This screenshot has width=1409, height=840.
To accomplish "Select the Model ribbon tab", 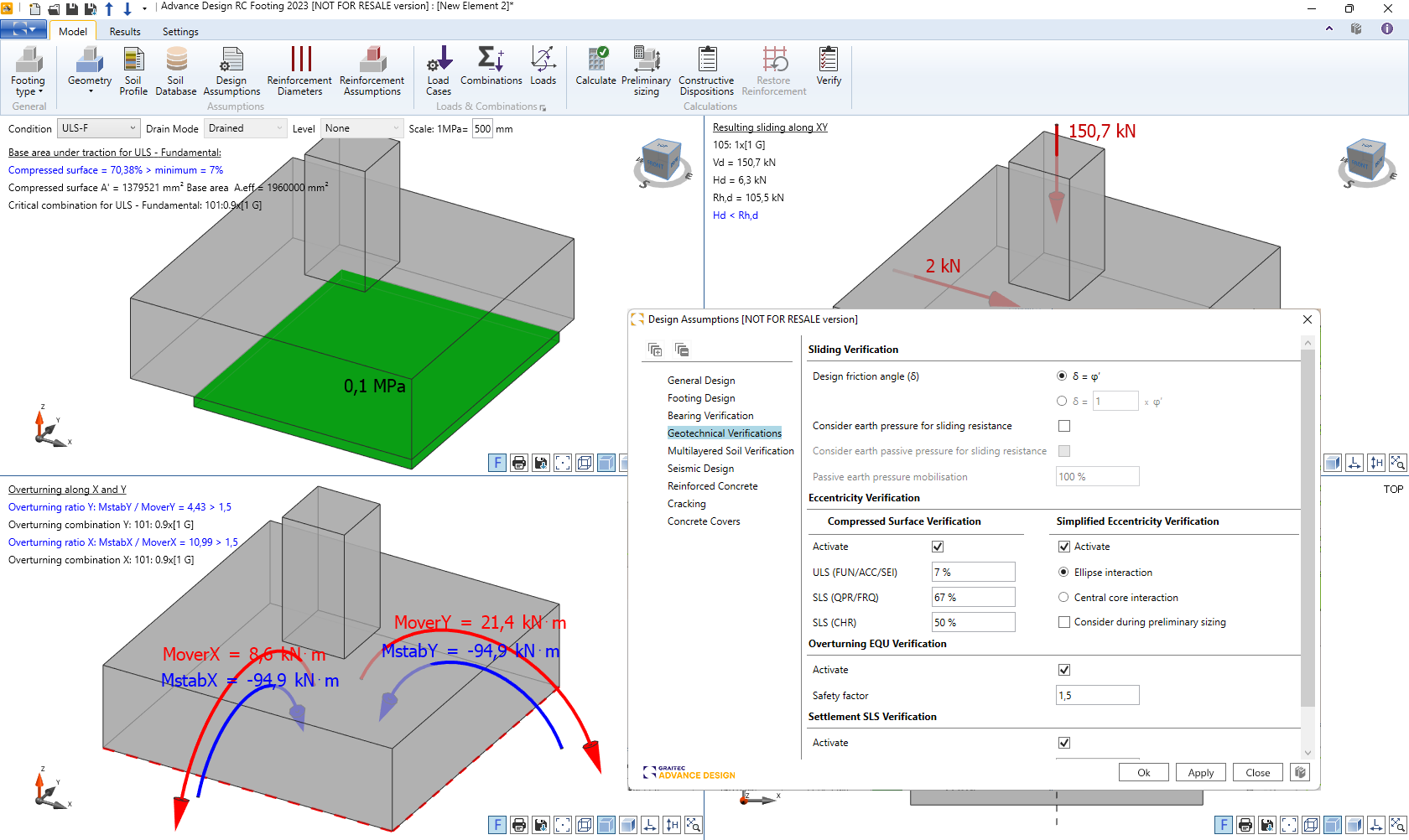I will [x=73, y=31].
